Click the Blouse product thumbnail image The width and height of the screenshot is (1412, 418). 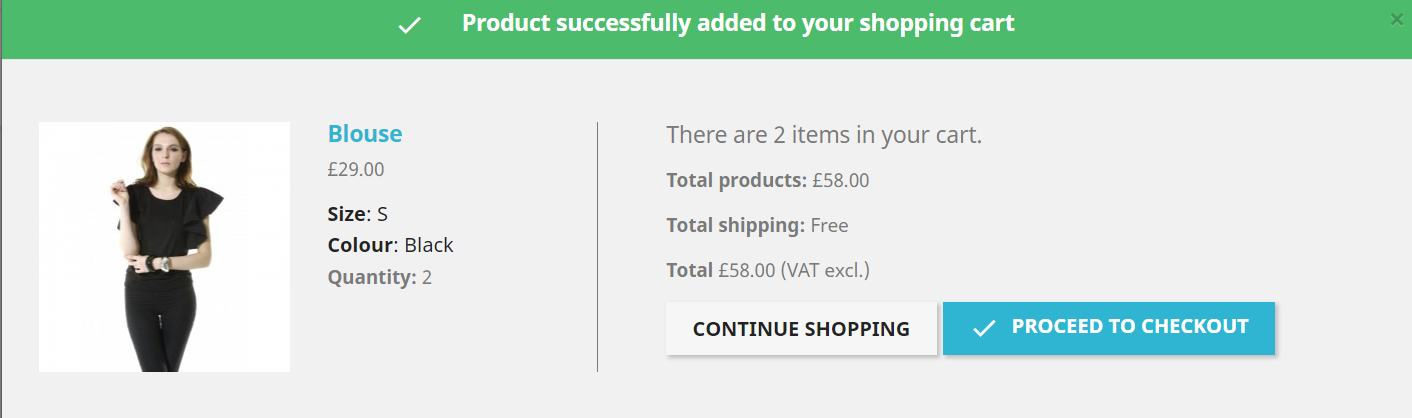click(164, 247)
